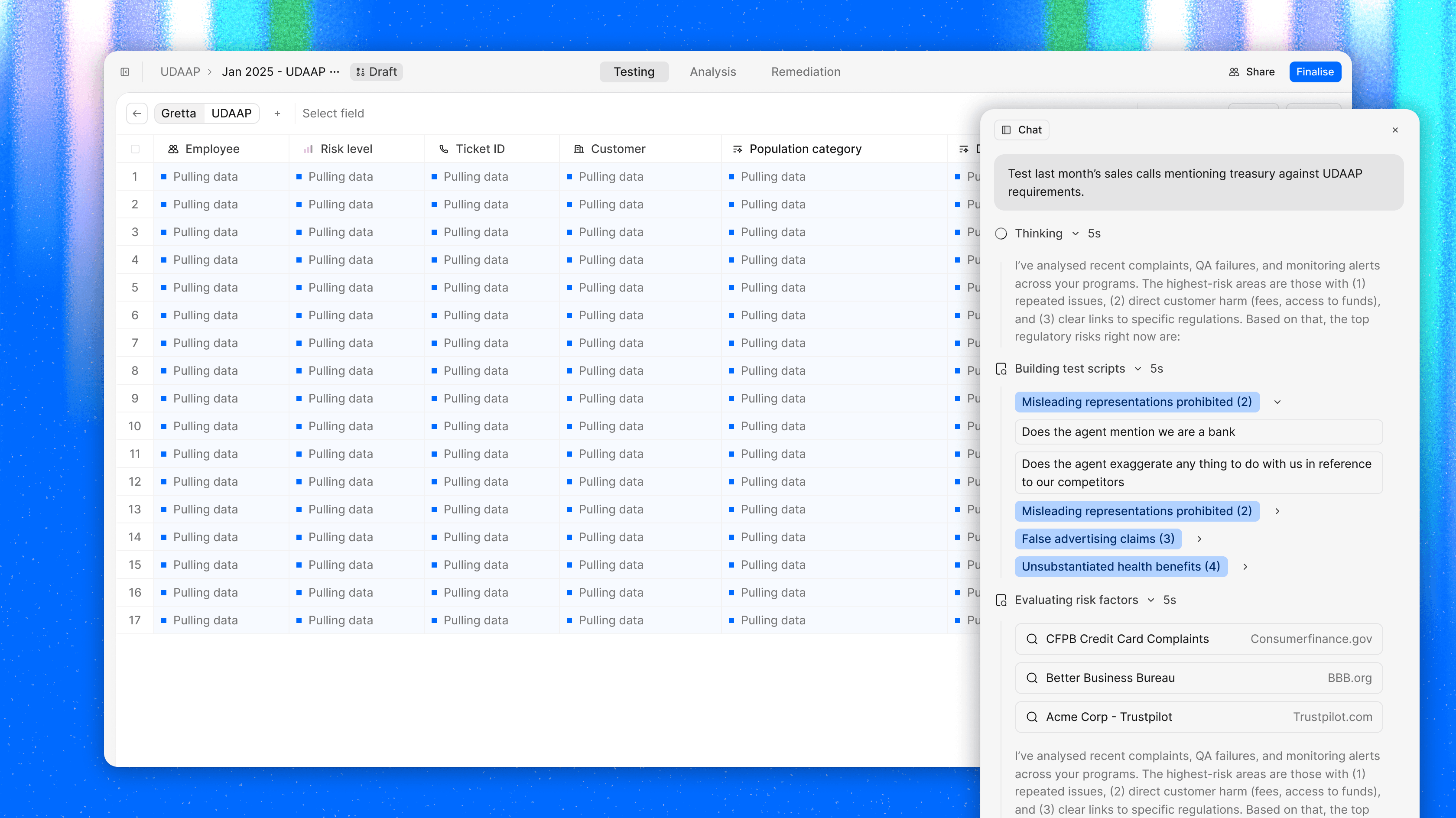The image size is (1456, 818).
Task: Click the Finalise button
Action: click(x=1315, y=72)
